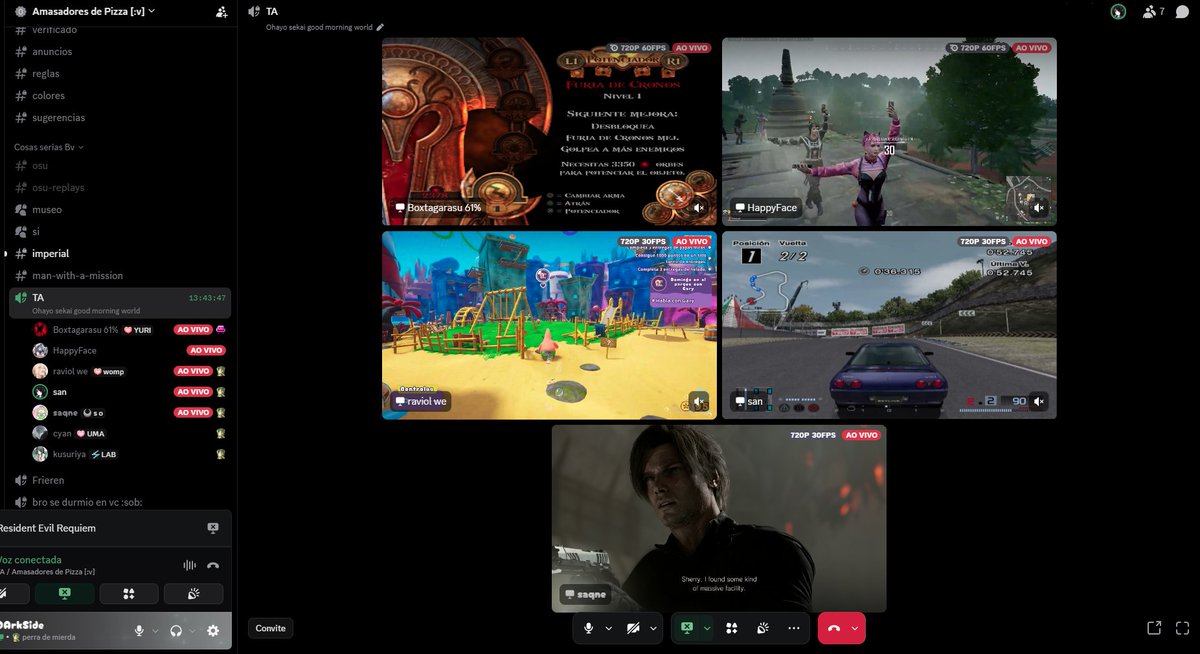Disconnect via phone icon in Voz conectada panel
Viewport: 1200px width, 654px height.
213,565
